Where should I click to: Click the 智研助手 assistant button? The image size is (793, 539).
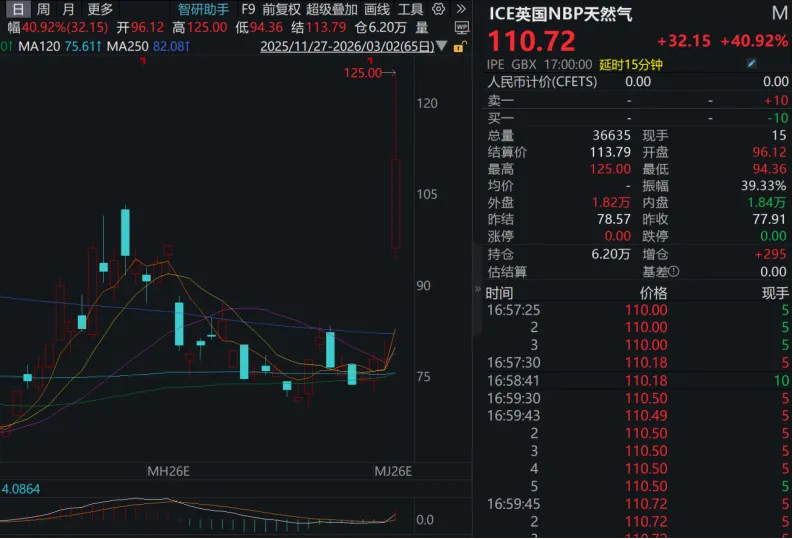tap(203, 9)
